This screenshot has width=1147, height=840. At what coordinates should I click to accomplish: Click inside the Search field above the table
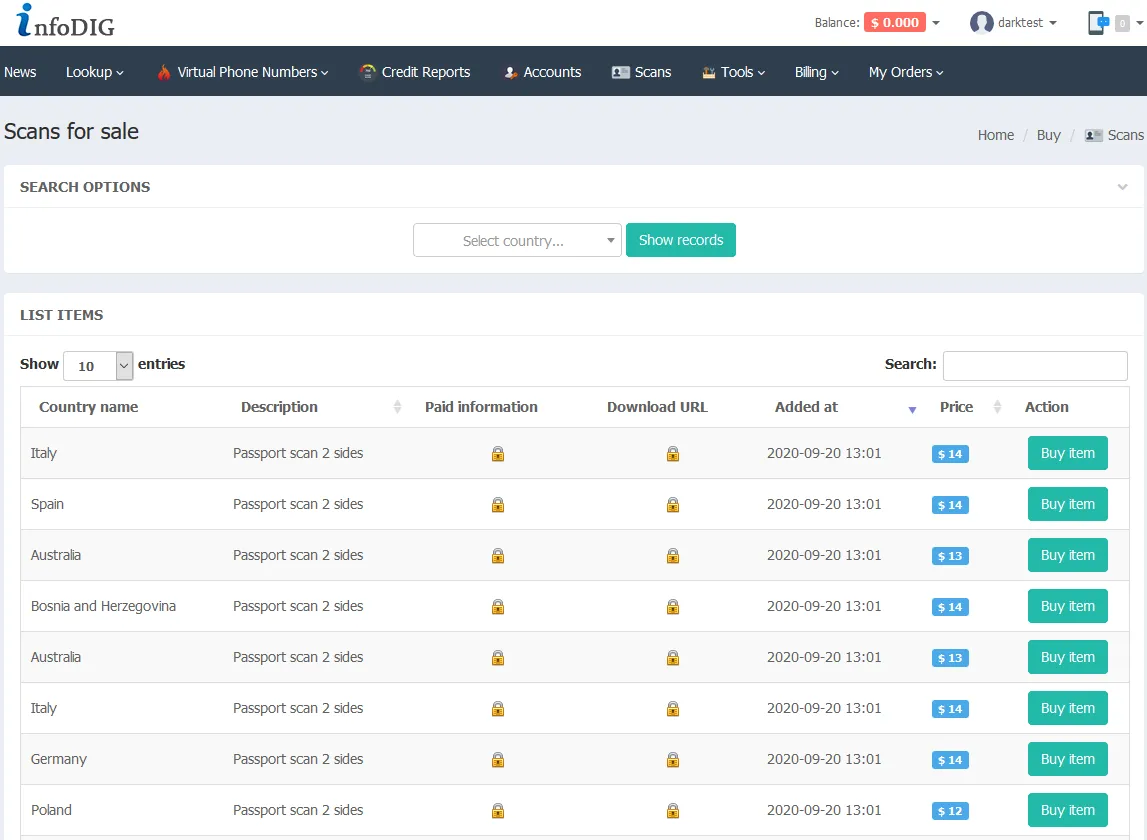[1034, 365]
